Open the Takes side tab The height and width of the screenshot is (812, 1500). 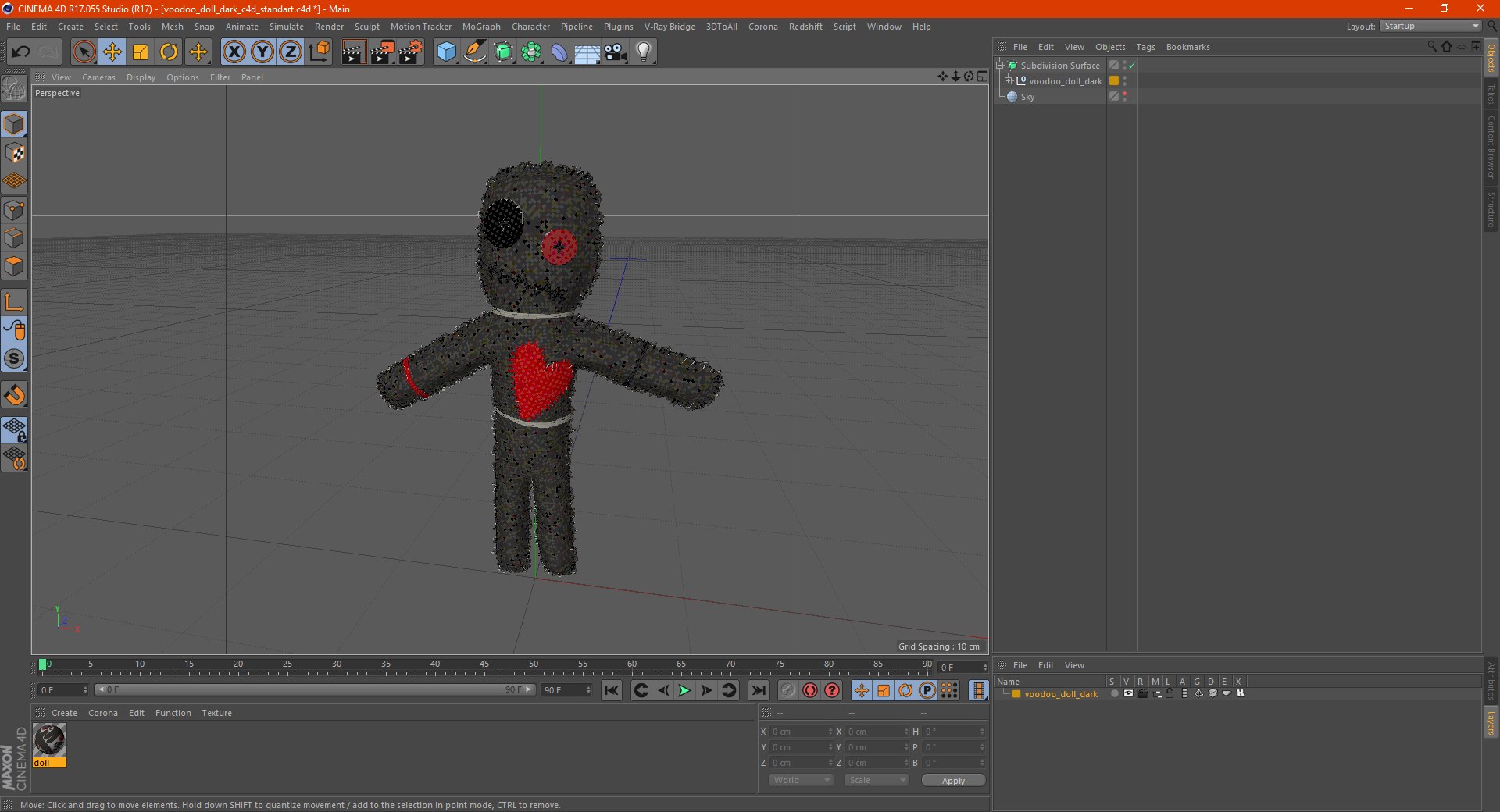1491,94
